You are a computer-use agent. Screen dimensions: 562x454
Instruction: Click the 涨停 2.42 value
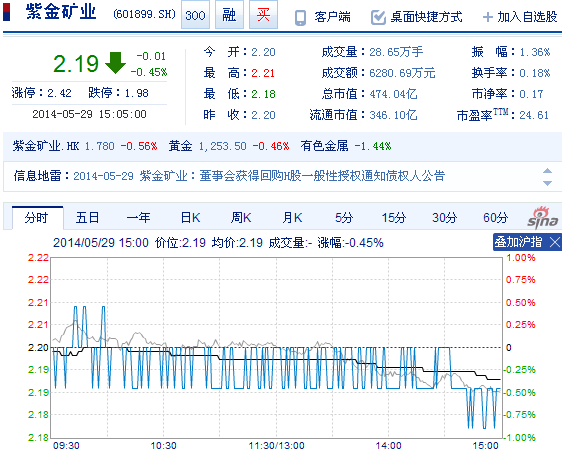(x=59, y=93)
